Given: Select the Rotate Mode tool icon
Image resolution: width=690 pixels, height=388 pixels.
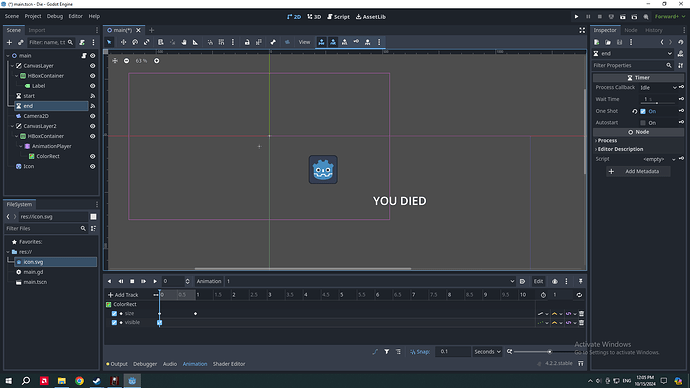Looking at the screenshot, I should point(135,42).
